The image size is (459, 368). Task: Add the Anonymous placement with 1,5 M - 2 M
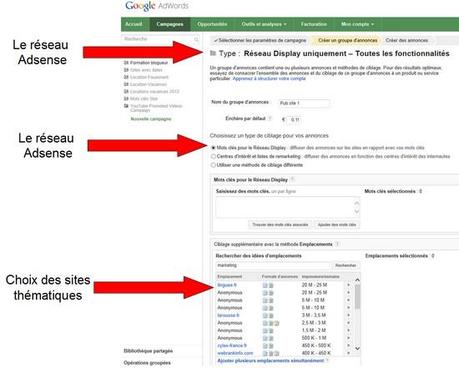point(349,330)
